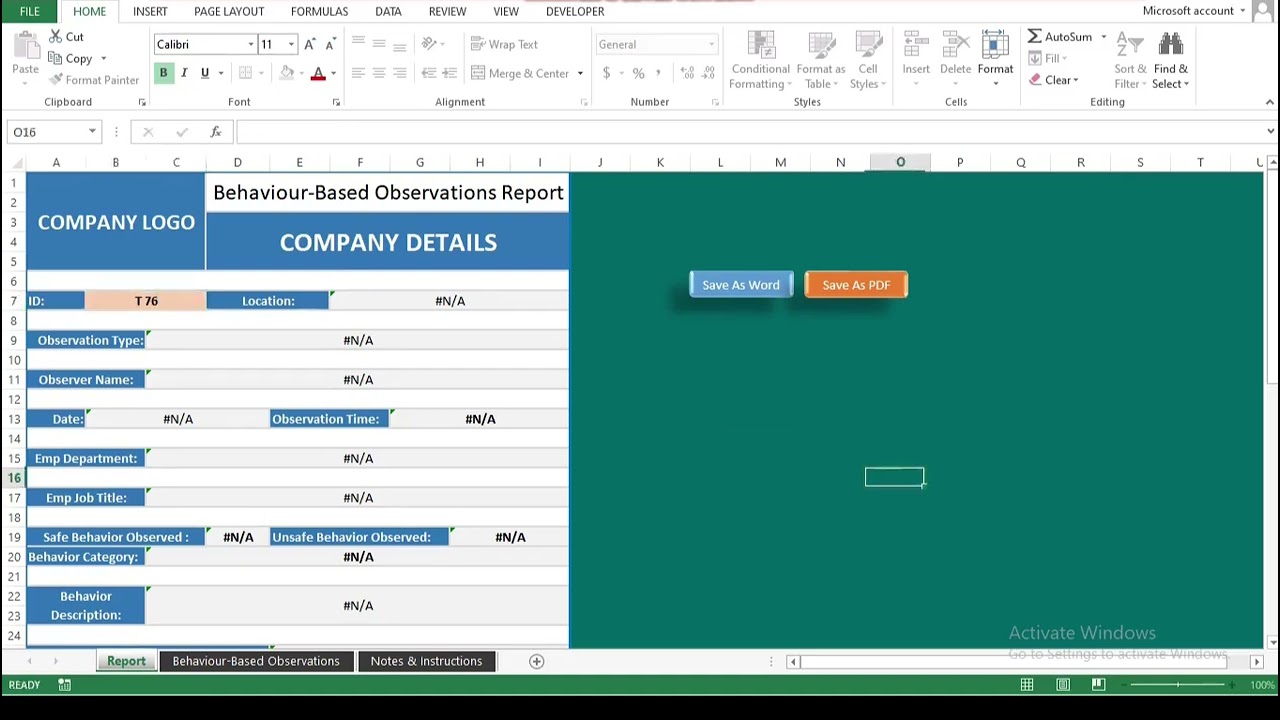Open the font name dropdown
The image size is (1280, 720).
(x=251, y=45)
